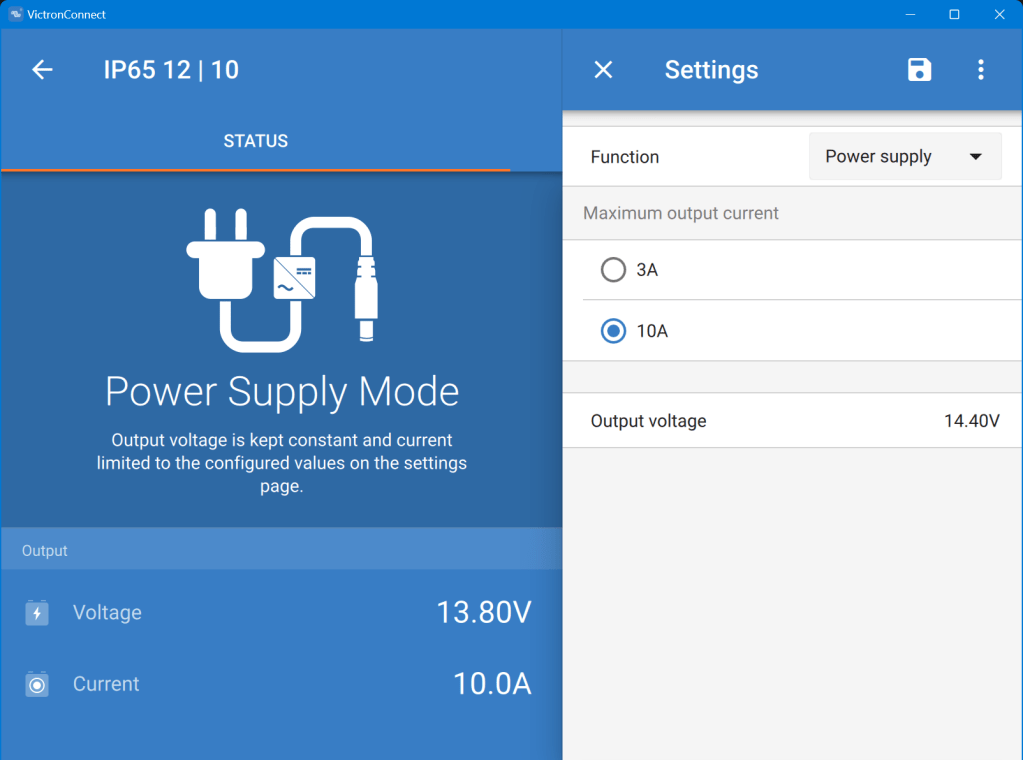Click the Settings panel title

(711, 70)
